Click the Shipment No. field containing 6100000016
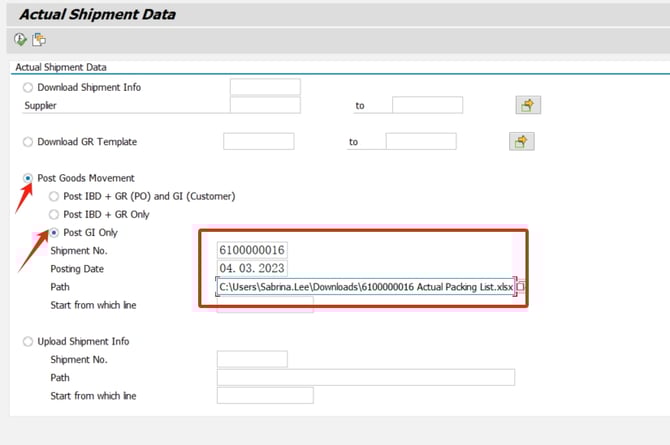The height and width of the screenshot is (445, 670). [252, 250]
